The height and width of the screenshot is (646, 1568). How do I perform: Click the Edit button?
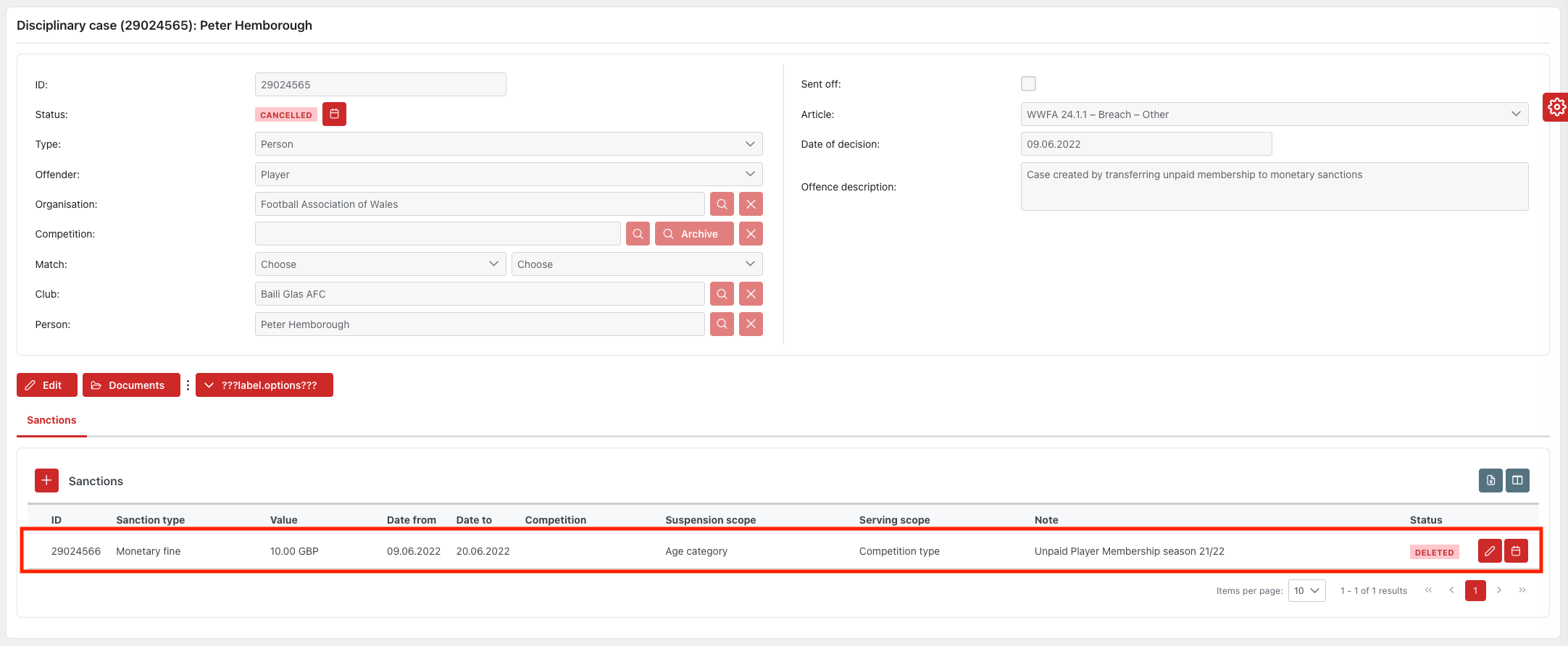46,385
